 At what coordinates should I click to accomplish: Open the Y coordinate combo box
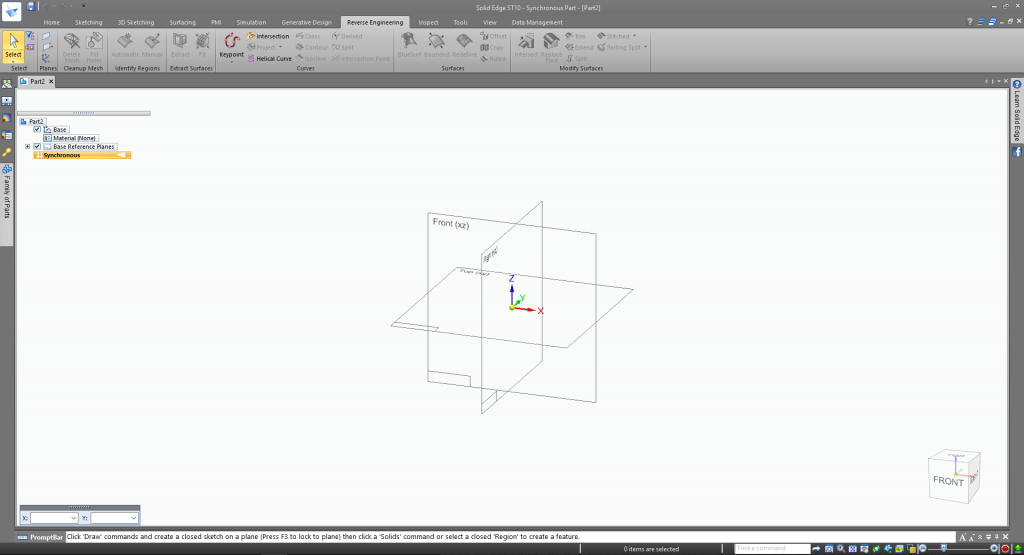[114, 518]
